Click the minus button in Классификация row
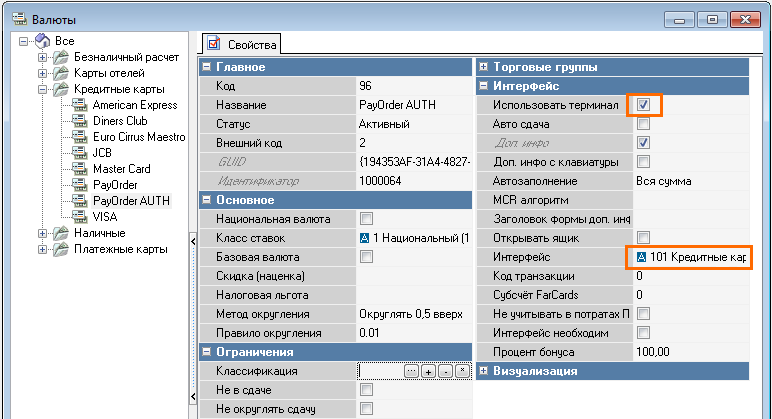The height and width of the screenshot is (419, 772). (x=444, y=371)
